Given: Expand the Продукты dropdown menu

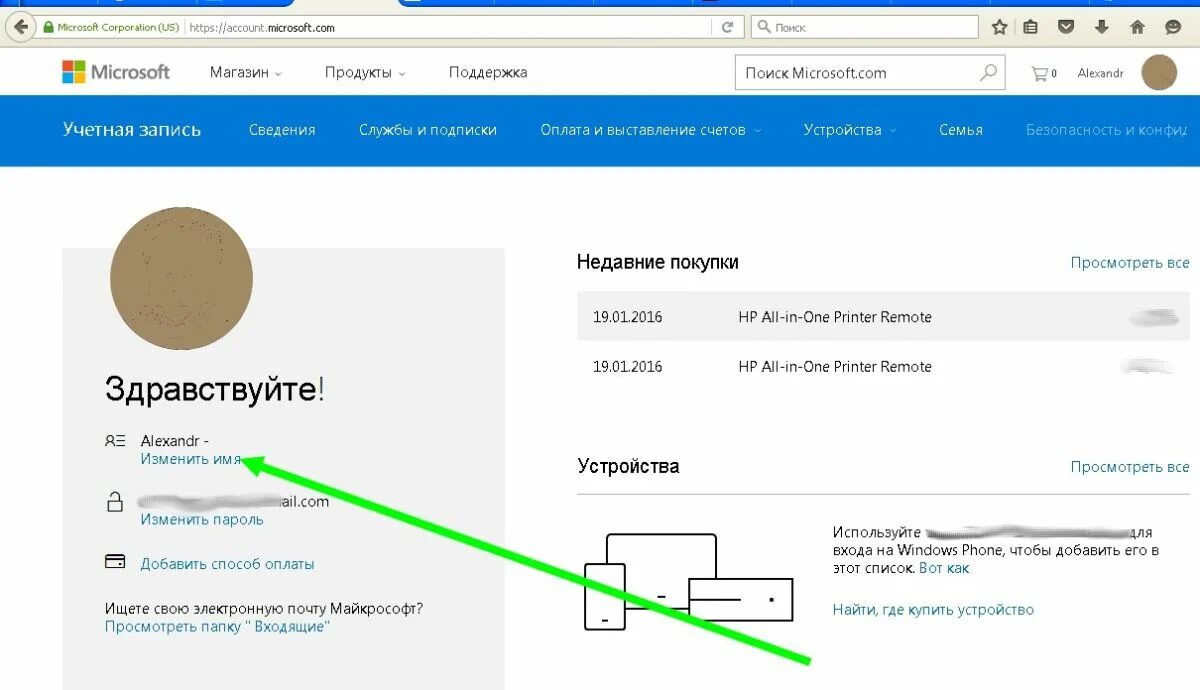Looking at the screenshot, I should [x=365, y=72].
